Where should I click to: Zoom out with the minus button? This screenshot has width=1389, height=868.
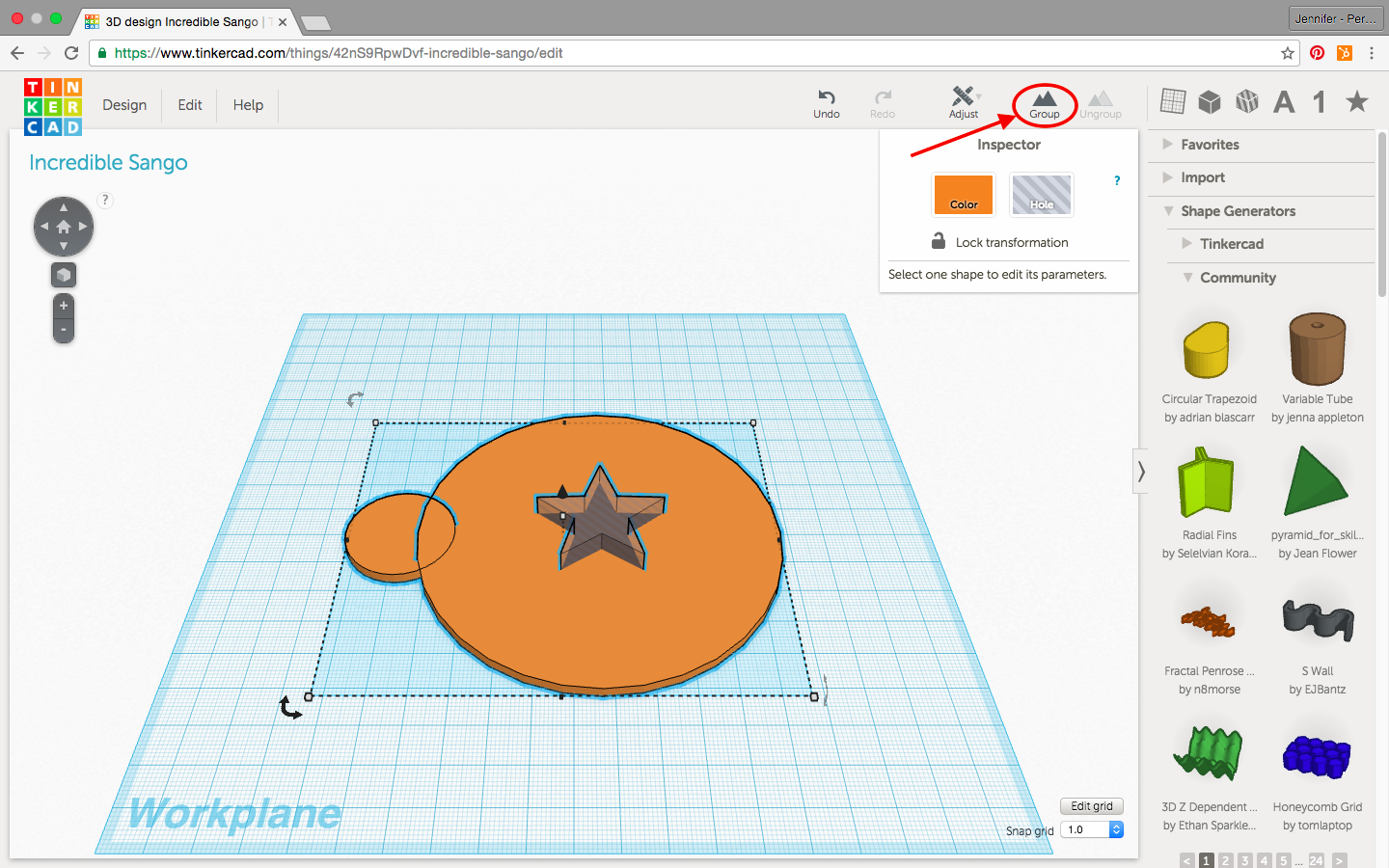[64, 330]
